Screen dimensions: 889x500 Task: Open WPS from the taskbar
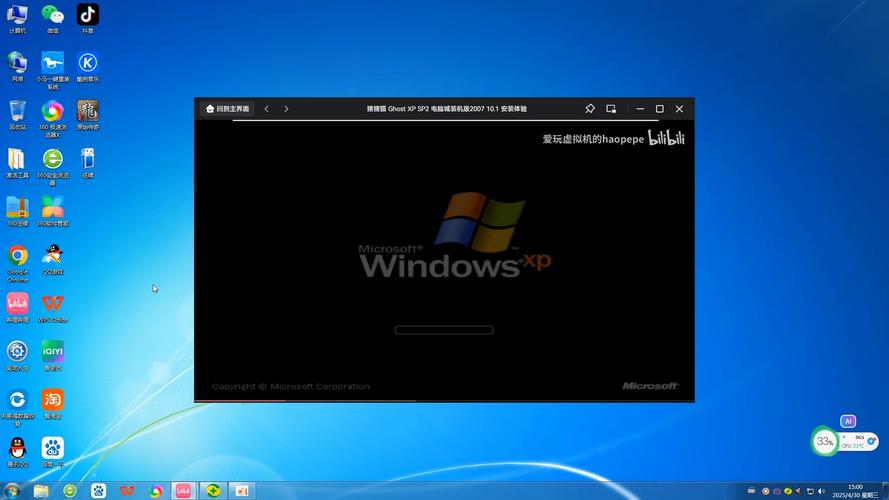tap(127, 491)
